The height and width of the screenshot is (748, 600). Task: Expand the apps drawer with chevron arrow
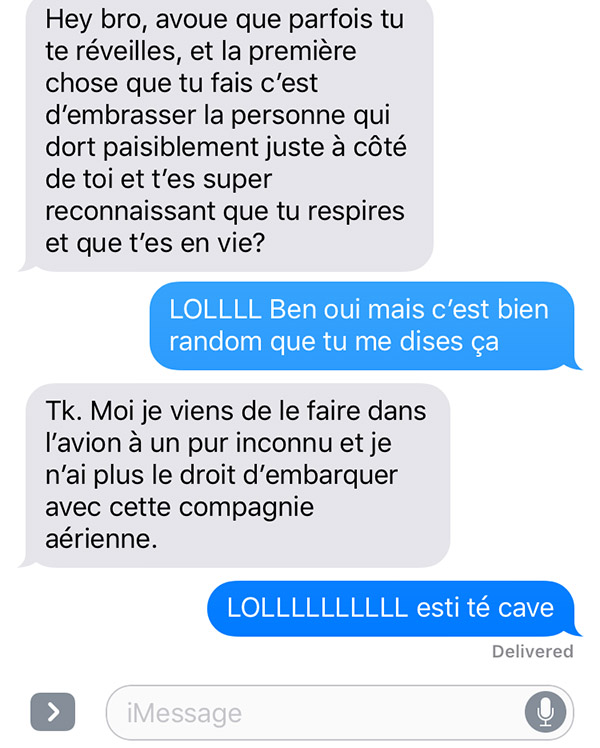53,712
